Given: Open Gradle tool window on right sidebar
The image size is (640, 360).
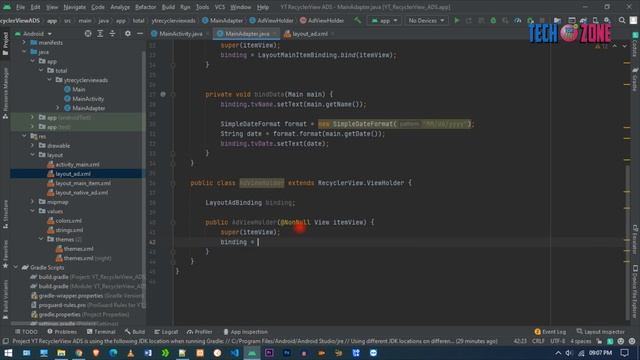Looking at the screenshot, I should [635, 80].
